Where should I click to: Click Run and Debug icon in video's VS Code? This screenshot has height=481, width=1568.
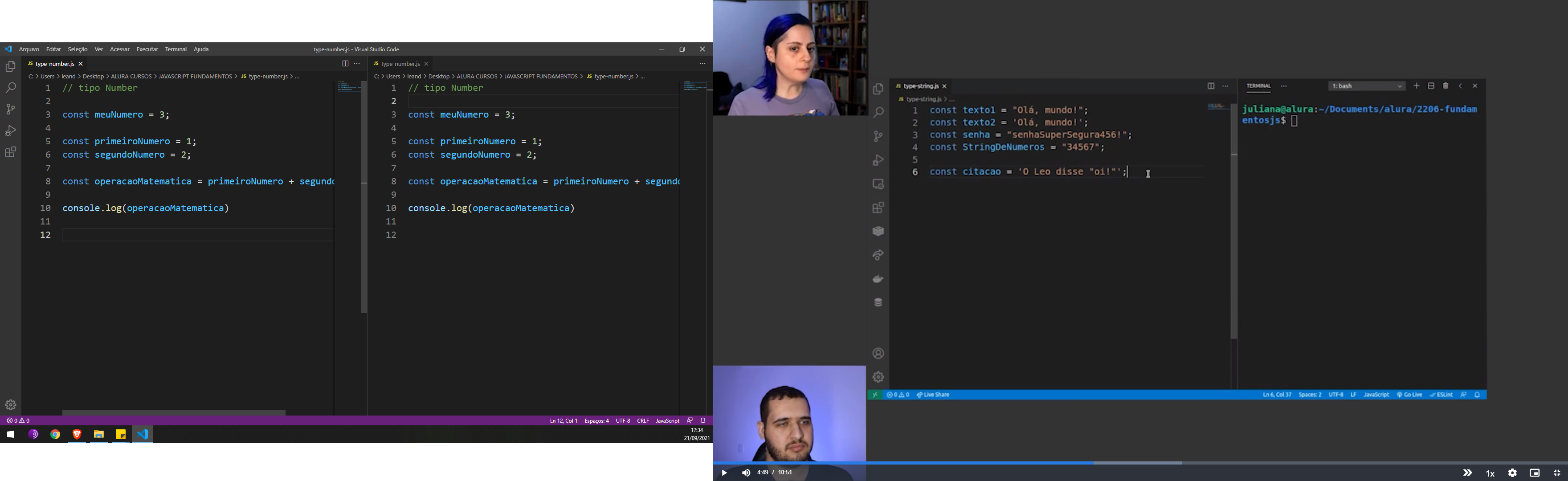point(878,160)
